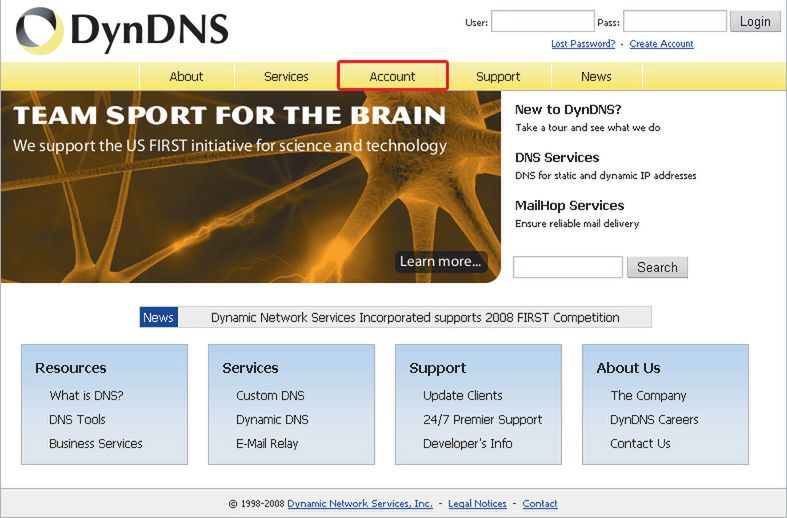This screenshot has width=787, height=518.
Task: Click the US FIRST initiative banner subtitle
Action: coord(230,146)
